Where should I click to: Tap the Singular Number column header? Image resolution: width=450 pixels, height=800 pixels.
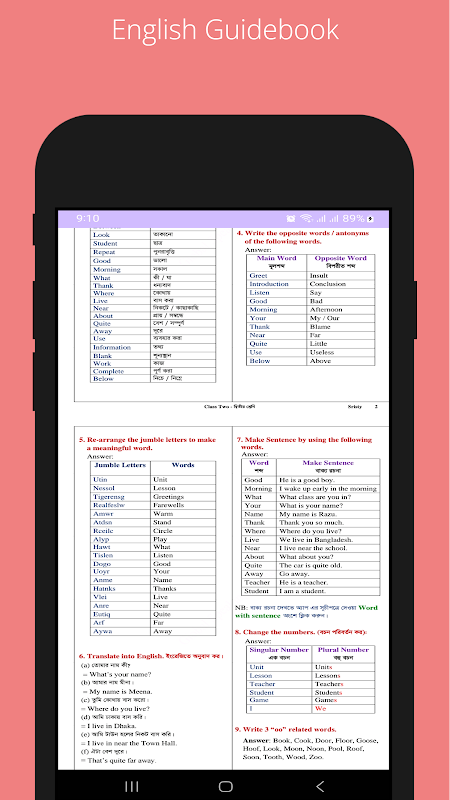pyautogui.click(x=279, y=649)
